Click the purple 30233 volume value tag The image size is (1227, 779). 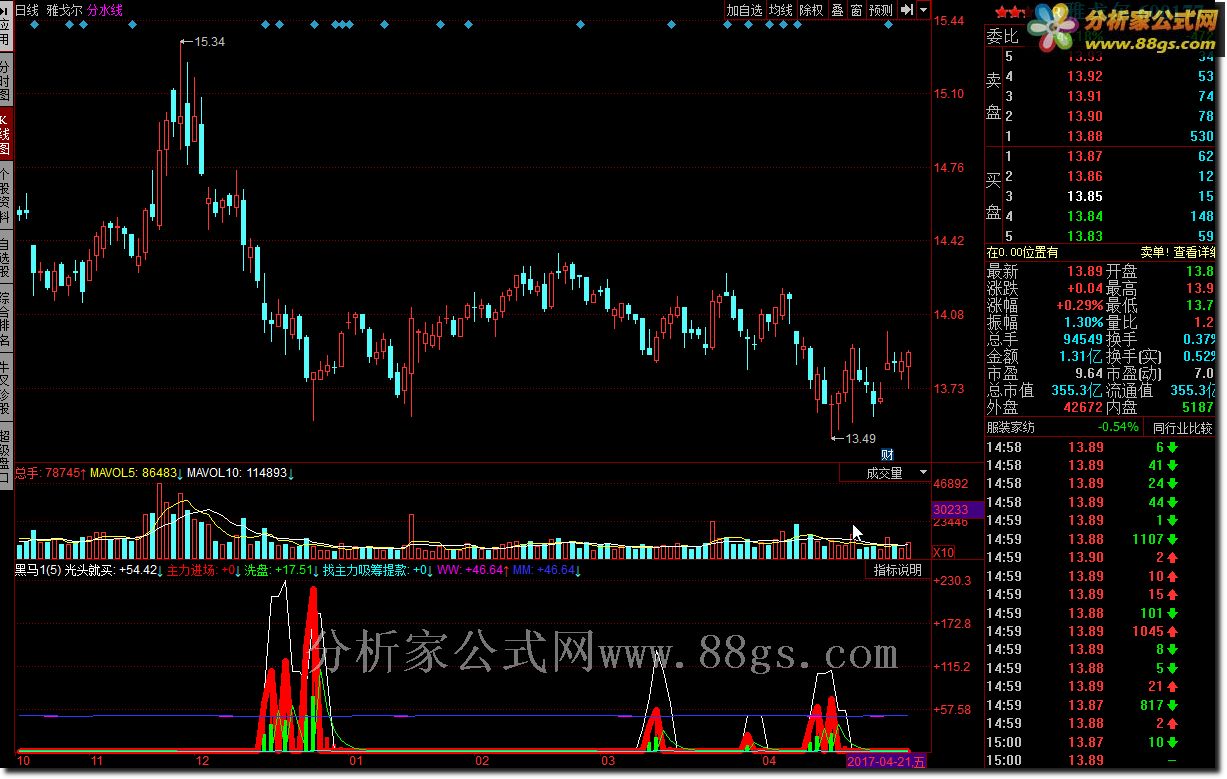click(956, 509)
